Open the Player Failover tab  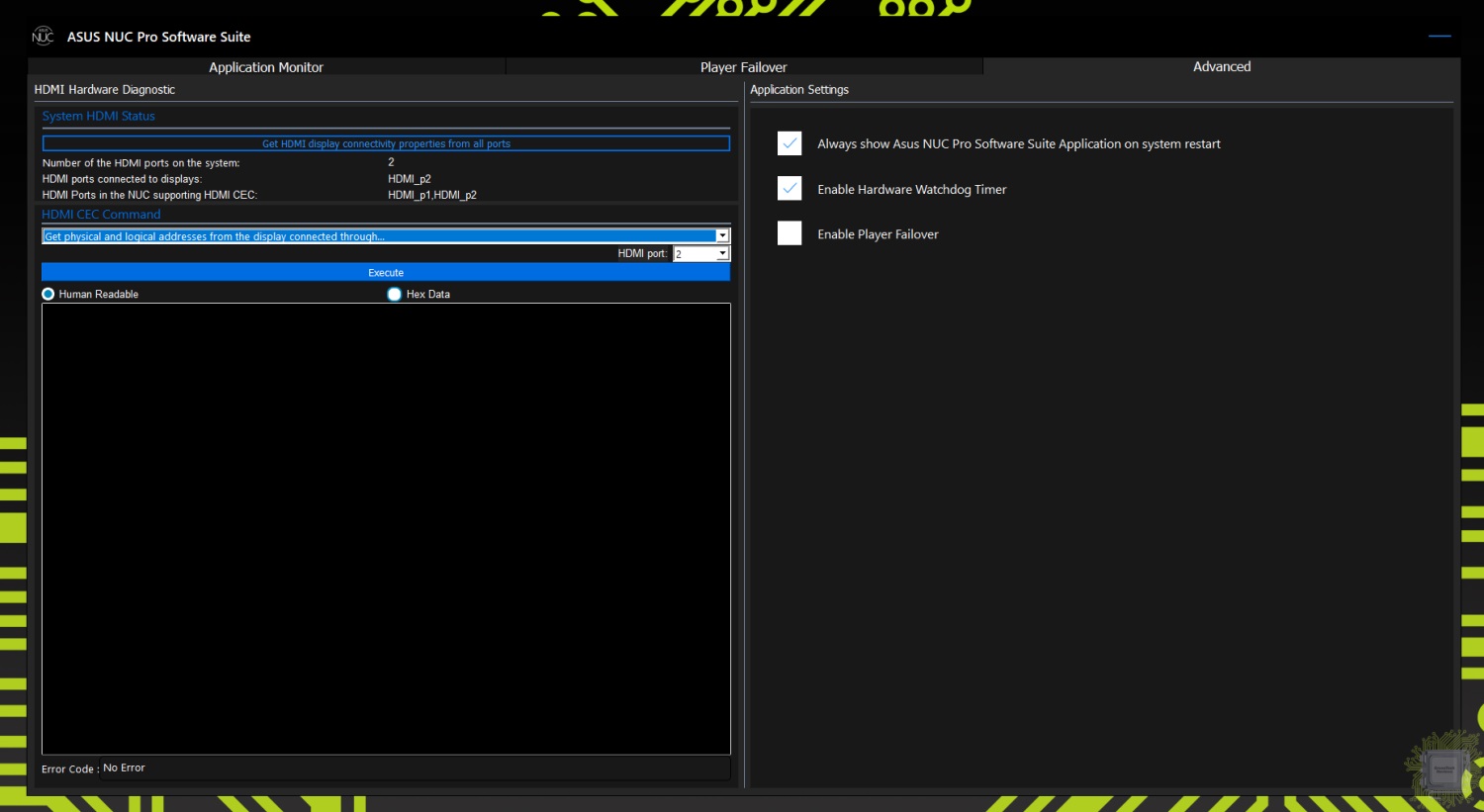click(x=744, y=67)
